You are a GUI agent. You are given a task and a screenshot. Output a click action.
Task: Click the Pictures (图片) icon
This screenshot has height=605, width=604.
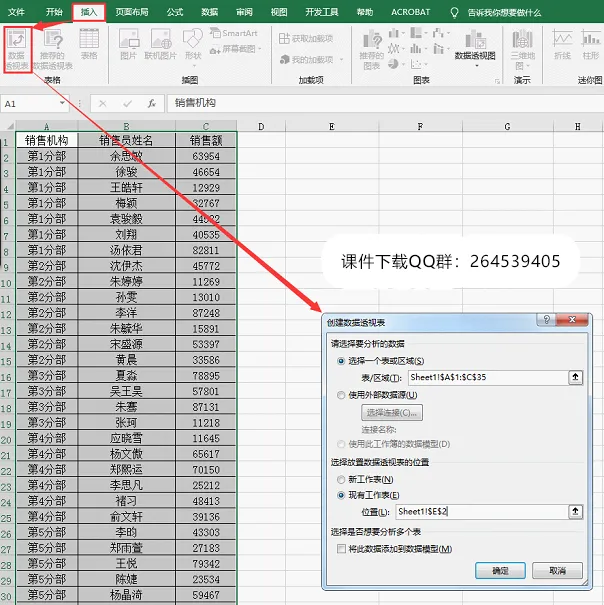[129, 44]
